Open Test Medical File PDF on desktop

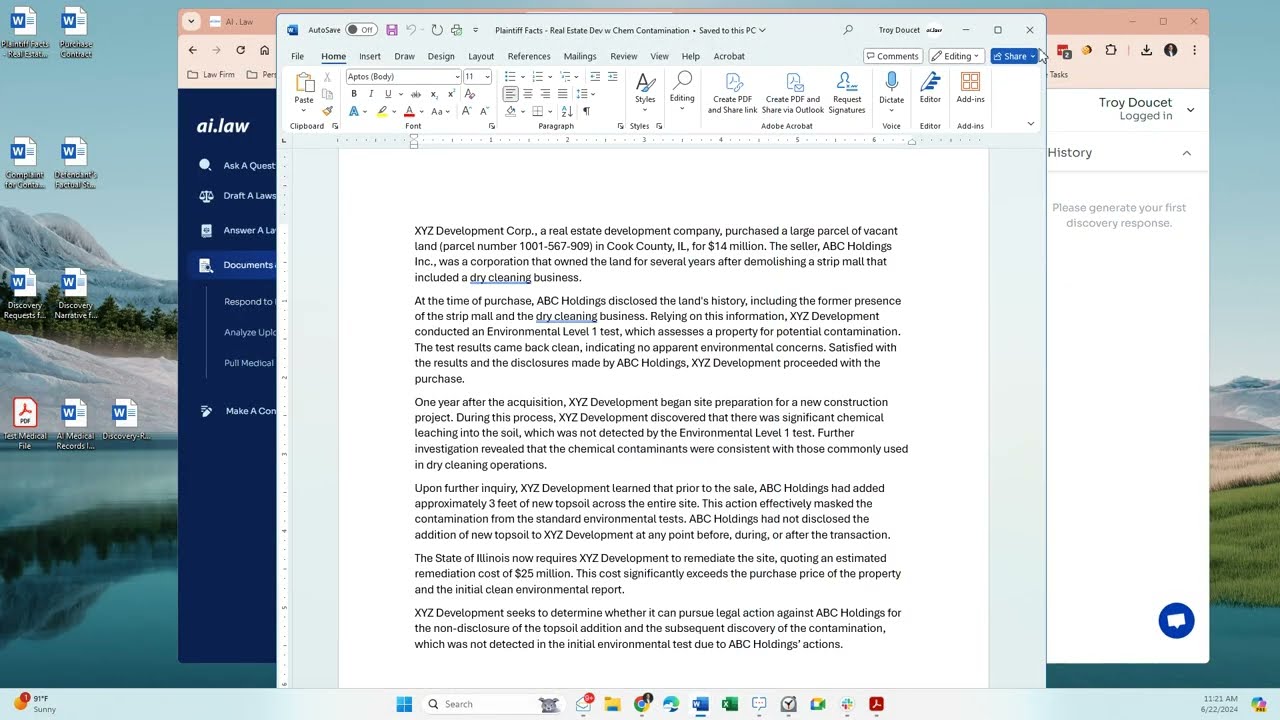[24, 425]
